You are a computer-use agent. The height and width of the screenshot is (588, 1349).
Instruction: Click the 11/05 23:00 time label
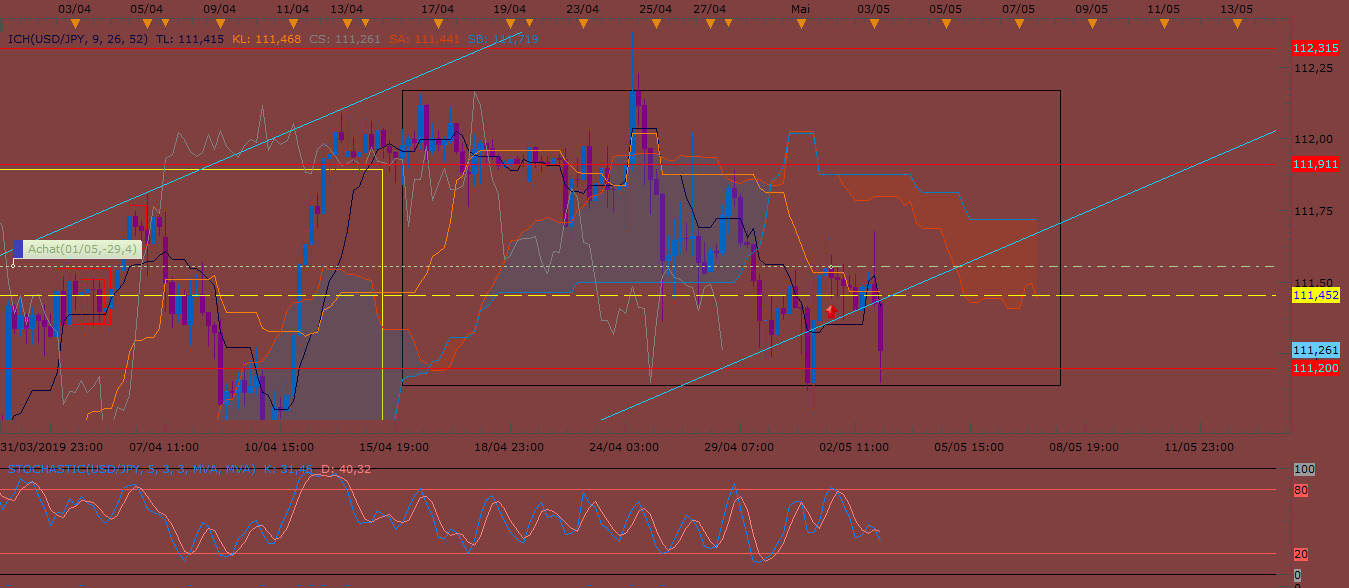coord(1197,446)
